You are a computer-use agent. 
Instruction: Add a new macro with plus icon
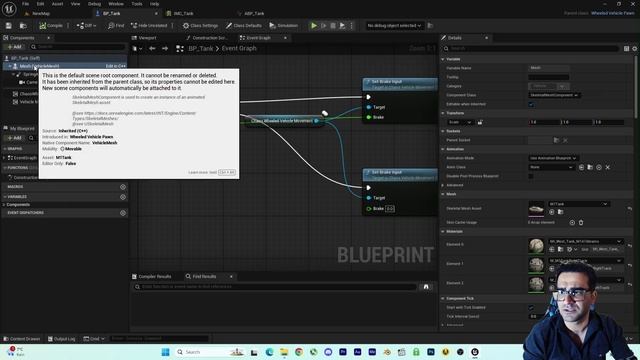point(123,187)
